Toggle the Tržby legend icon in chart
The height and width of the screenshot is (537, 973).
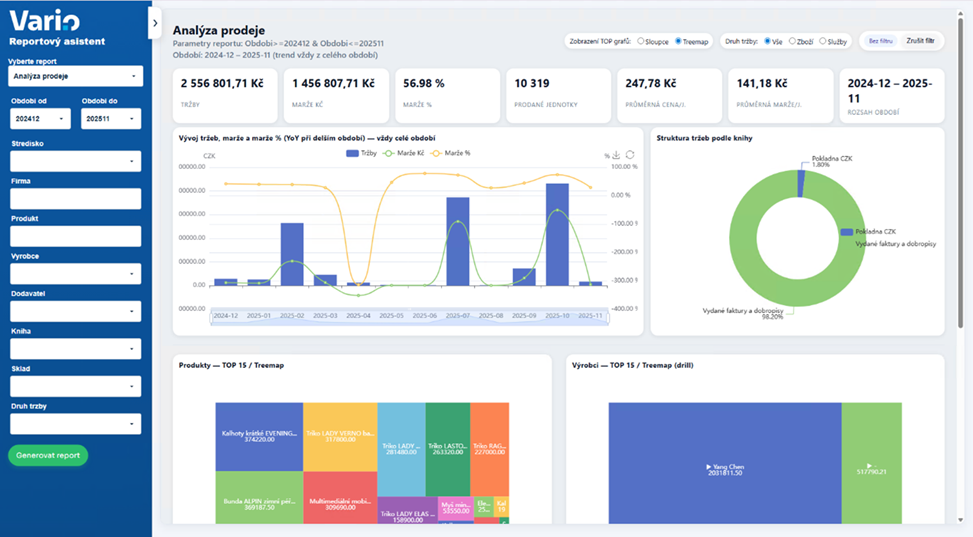click(352, 153)
